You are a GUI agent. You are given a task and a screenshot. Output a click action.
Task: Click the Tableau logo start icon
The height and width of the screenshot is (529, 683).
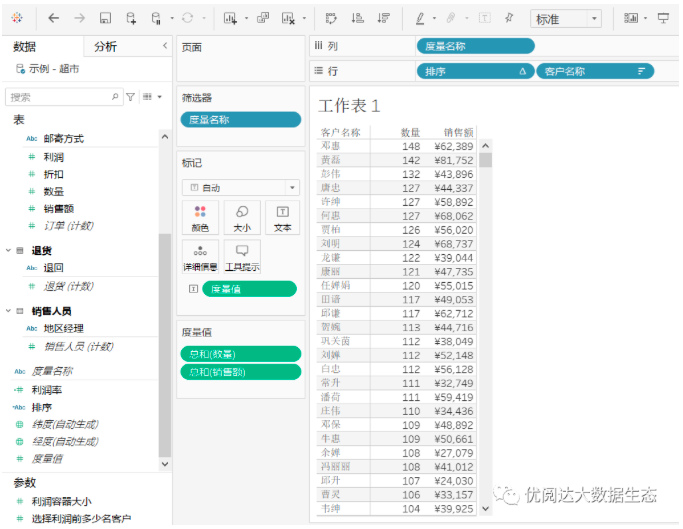[17, 18]
